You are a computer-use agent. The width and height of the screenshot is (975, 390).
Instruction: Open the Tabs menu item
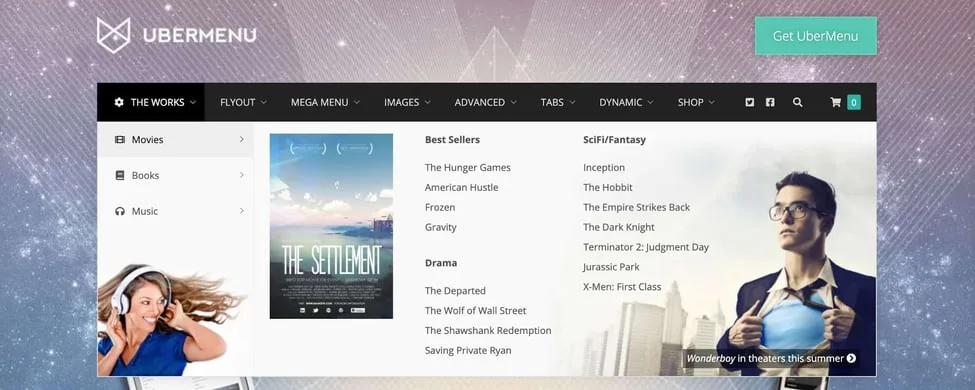coord(558,103)
